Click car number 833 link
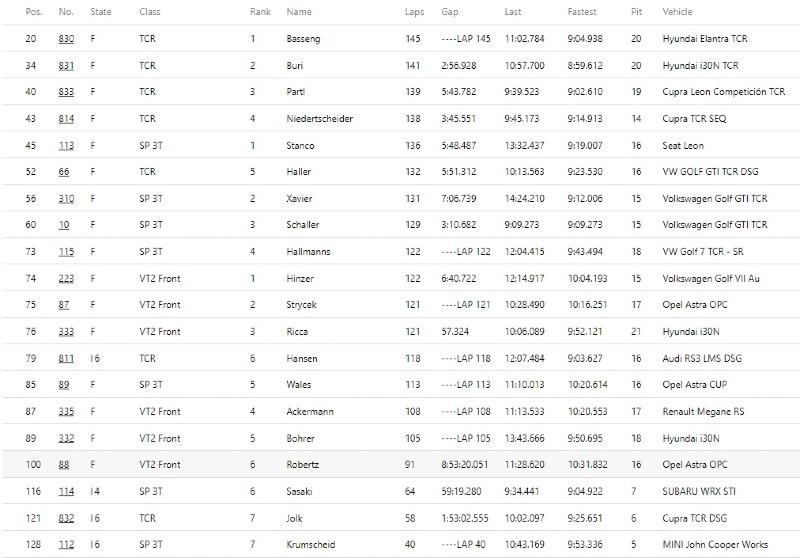This screenshot has width=800, height=558. pyautogui.click(x=66, y=92)
